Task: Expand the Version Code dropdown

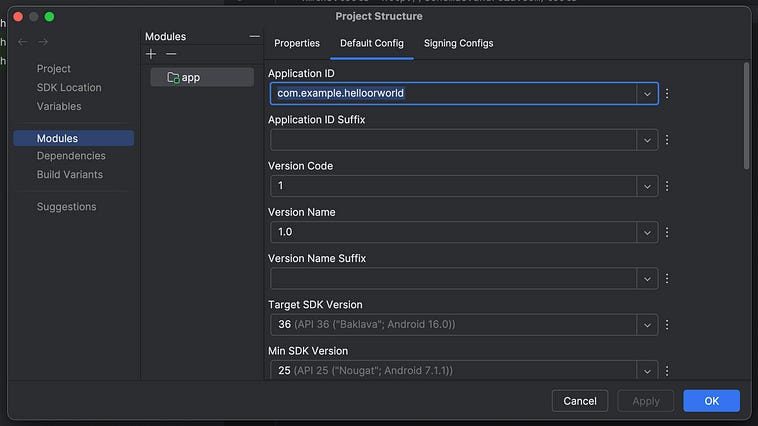Action: pos(647,186)
